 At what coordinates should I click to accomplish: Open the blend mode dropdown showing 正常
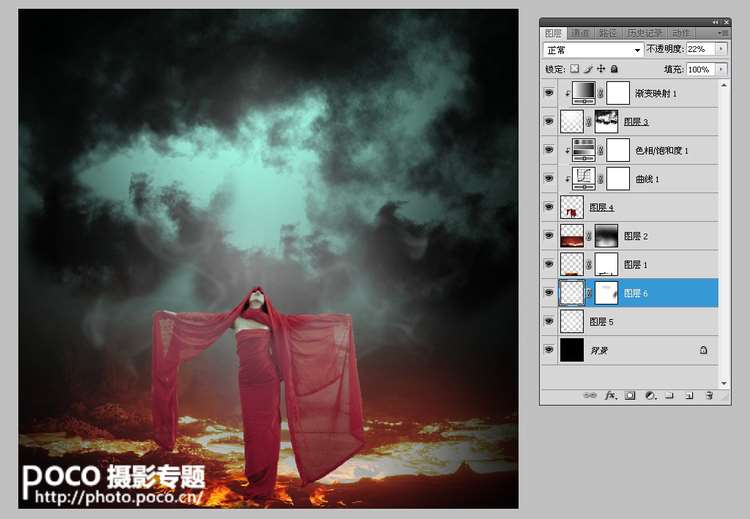point(593,50)
